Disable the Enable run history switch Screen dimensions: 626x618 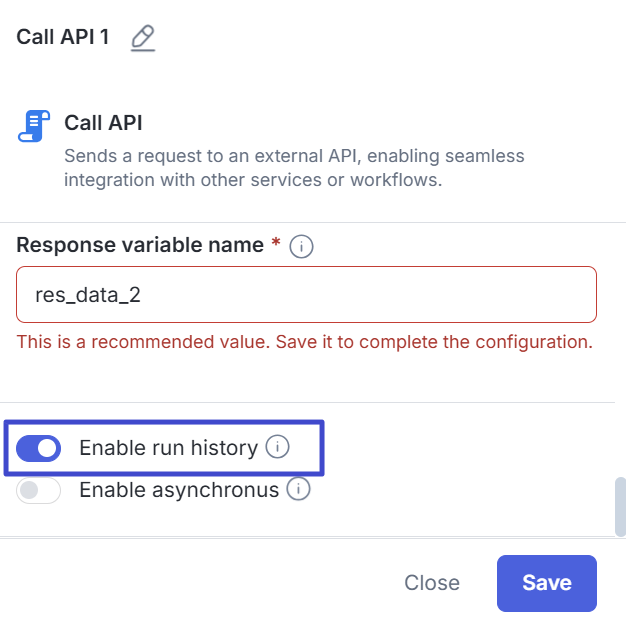(x=39, y=448)
